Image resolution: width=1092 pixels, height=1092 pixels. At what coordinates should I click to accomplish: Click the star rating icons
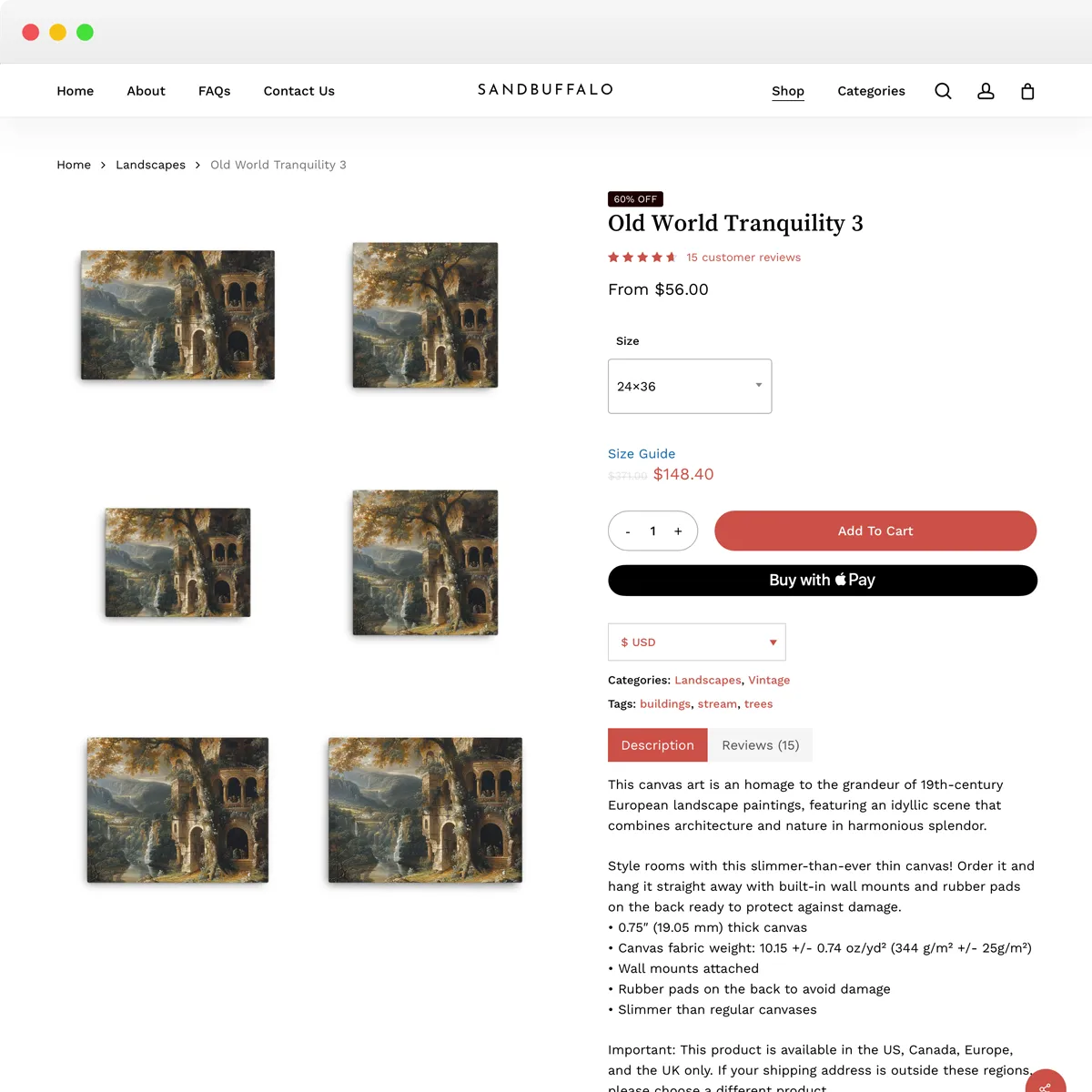pos(642,258)
